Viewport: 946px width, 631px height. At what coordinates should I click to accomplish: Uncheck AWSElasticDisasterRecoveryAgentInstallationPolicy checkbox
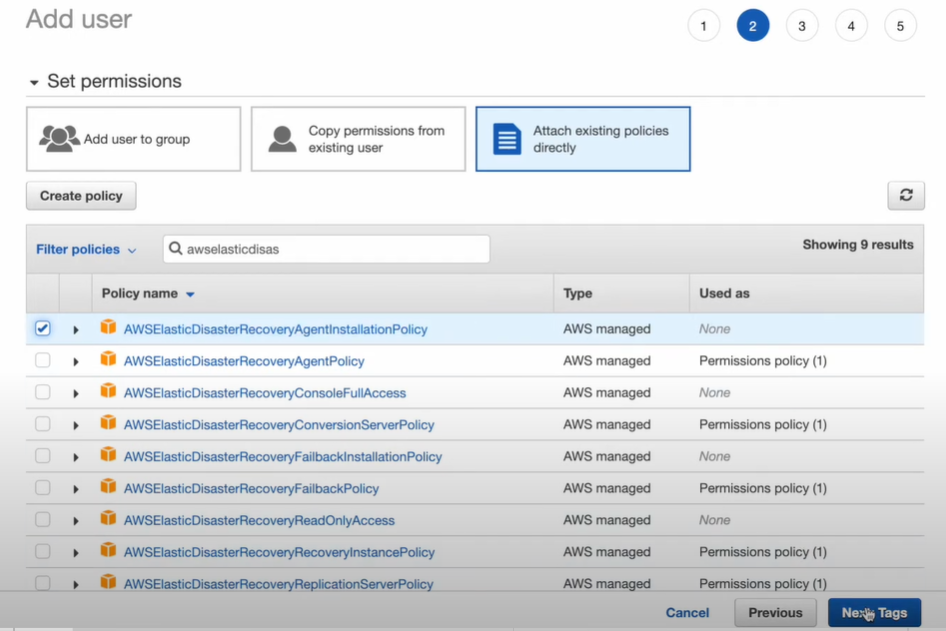point(42,328)
